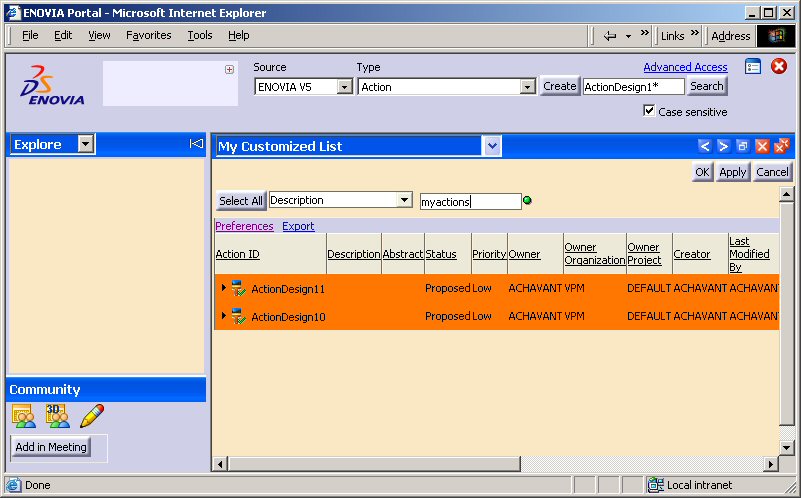Expand the Links toolbar chevron
801x498 pixels.
tap(695, 33)
